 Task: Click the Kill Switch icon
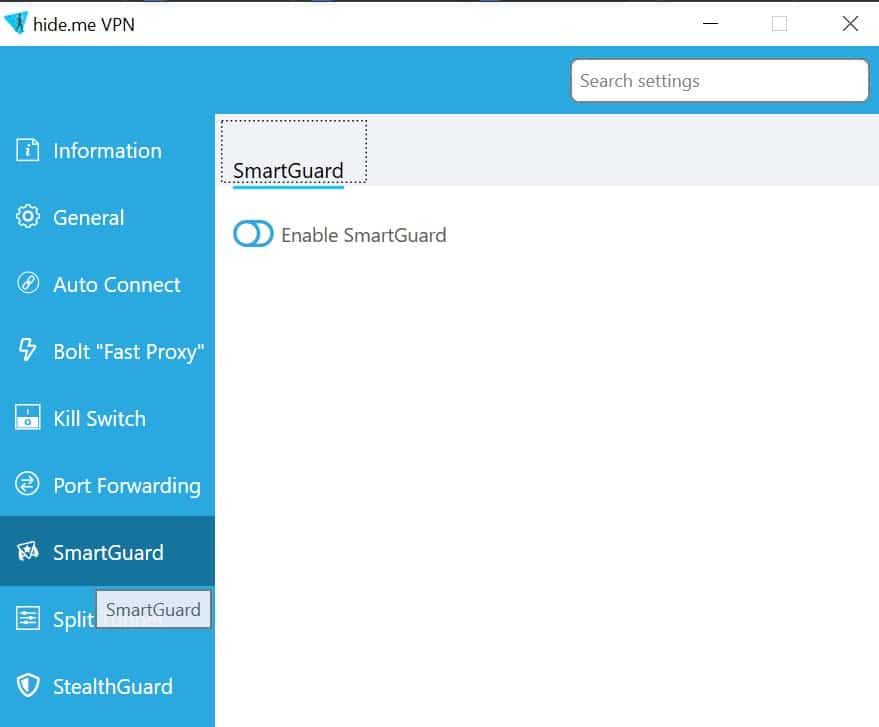(27, 417)
